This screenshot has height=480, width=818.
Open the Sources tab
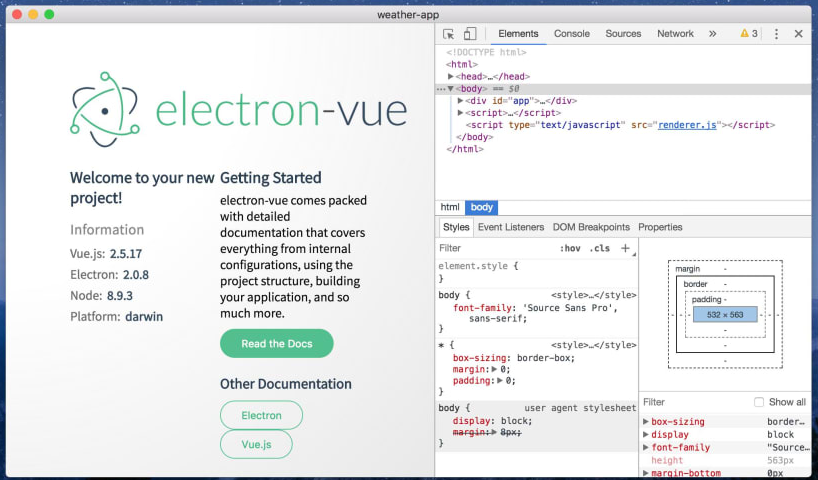tap(623, 34)
